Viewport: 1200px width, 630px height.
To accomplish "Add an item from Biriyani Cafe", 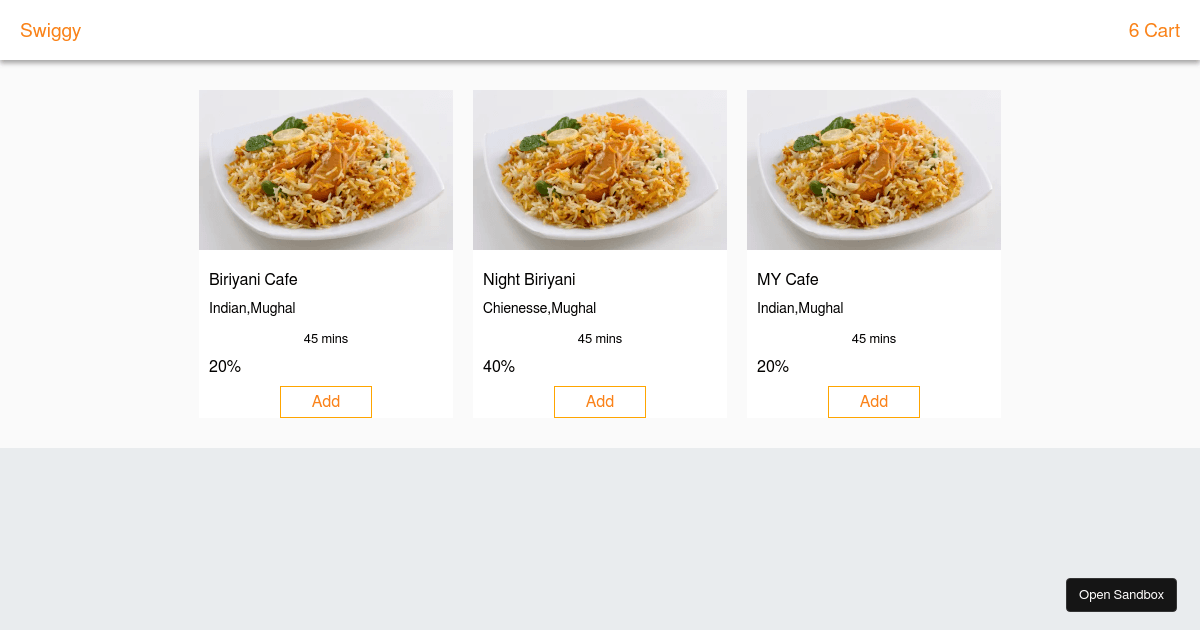I will point(325,401).
